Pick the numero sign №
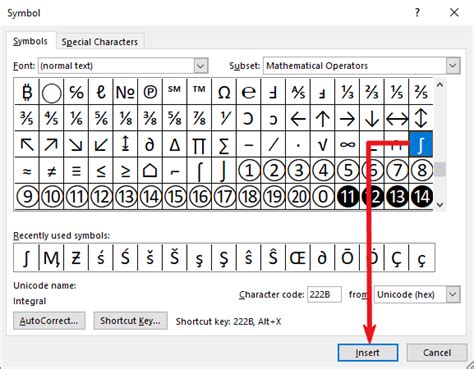The image size is (474, 369). [125, 92]
